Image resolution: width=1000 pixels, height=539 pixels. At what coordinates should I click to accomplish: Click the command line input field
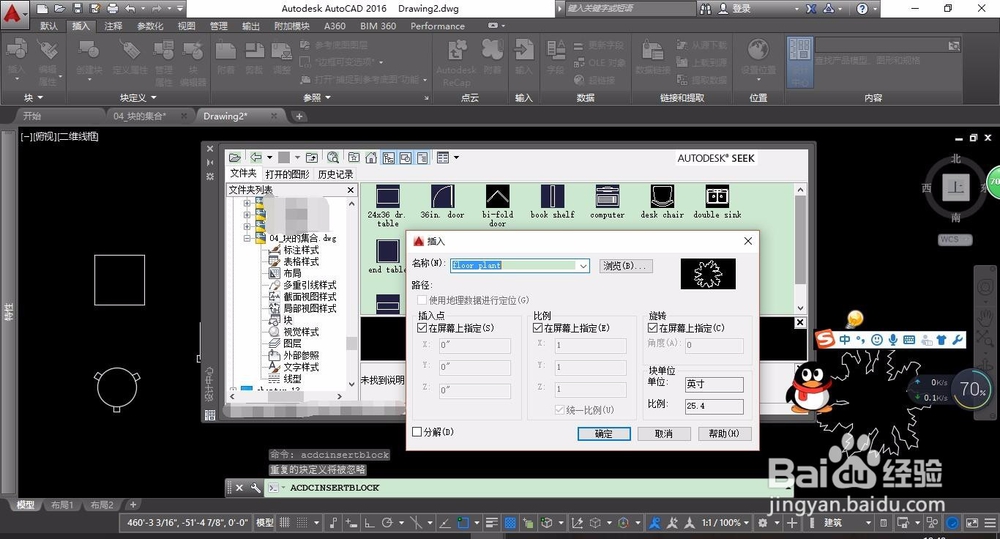click(529, 487)
